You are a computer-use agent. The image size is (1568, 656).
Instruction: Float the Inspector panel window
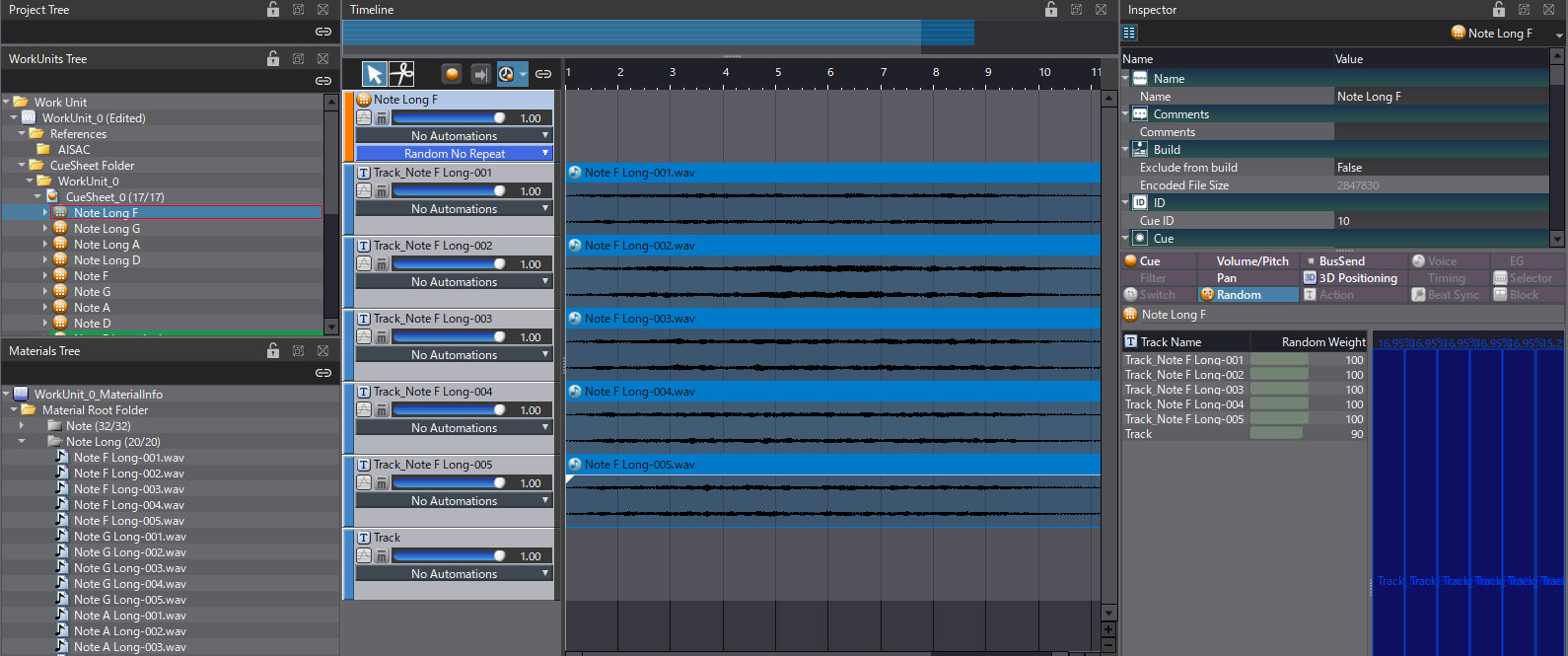coord(1524,9)
